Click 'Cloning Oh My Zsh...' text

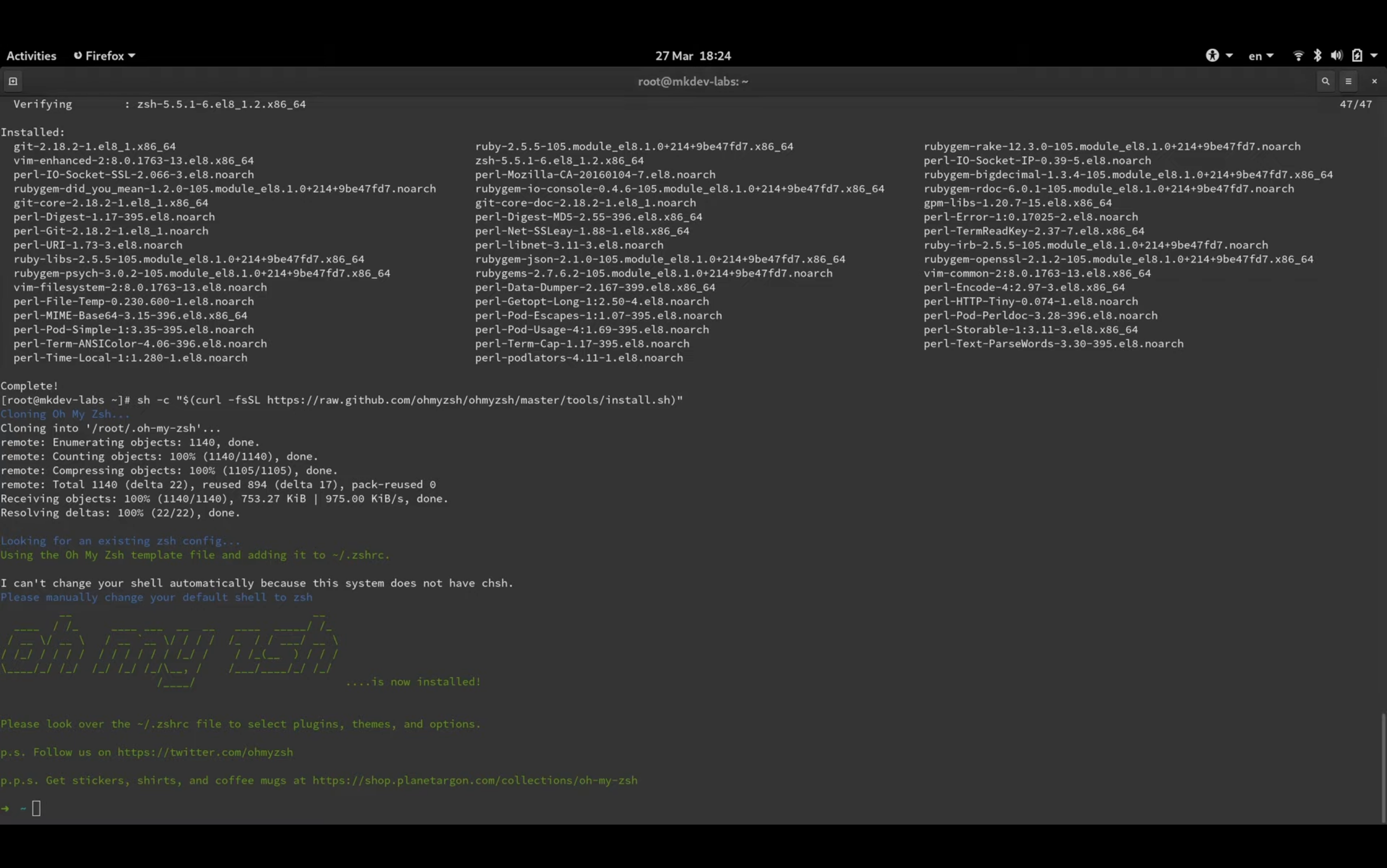point(65,414)
